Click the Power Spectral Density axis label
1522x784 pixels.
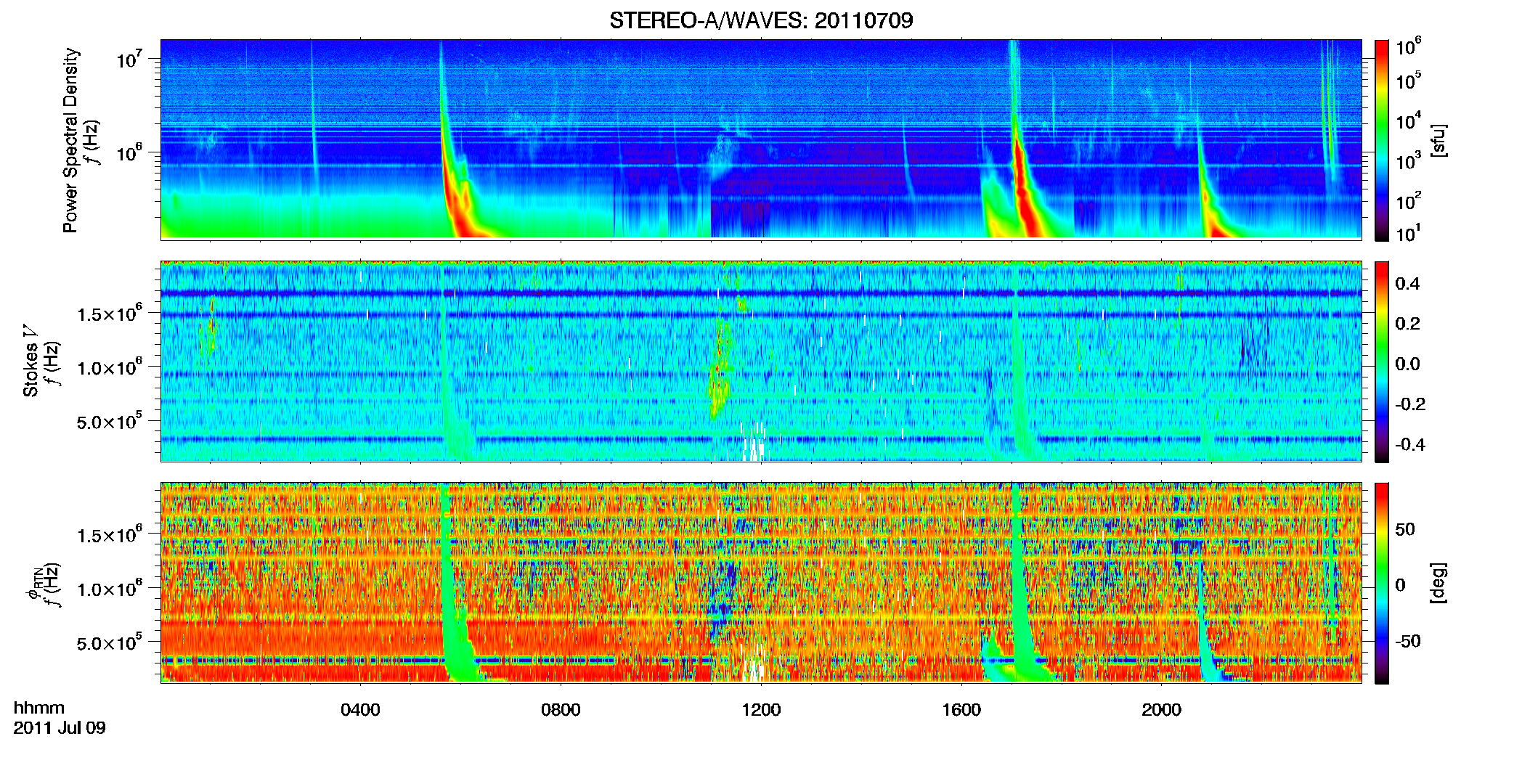[70, 140]
